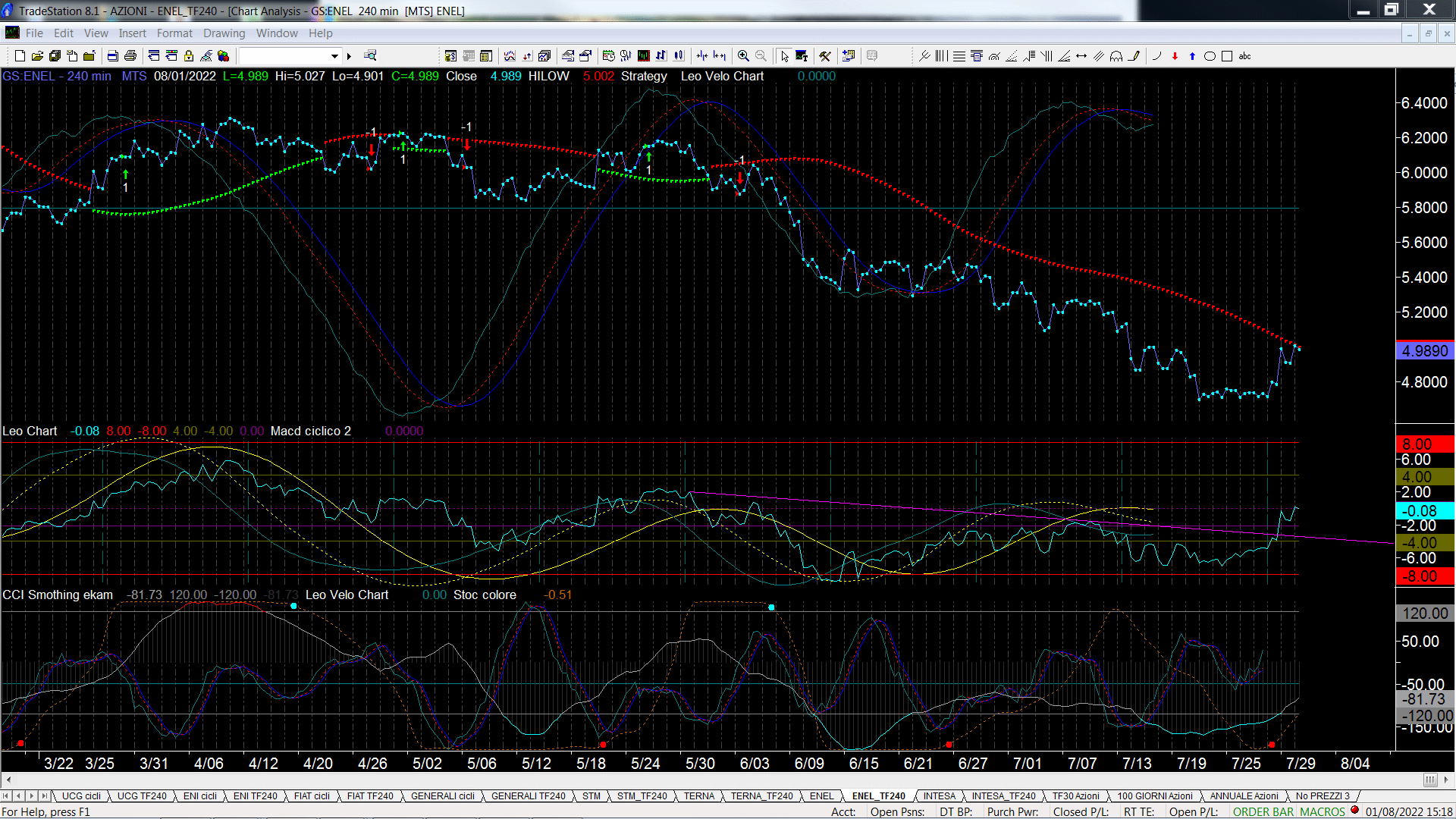Select the abc text drawing tool
This screenshot has width=1456, height=819.
pos(1244,55)
